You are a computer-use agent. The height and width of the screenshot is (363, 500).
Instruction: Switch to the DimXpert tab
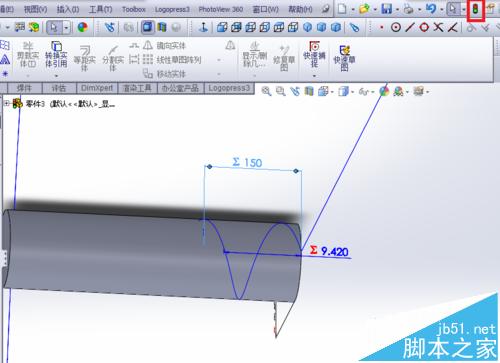tap(97, 88)
